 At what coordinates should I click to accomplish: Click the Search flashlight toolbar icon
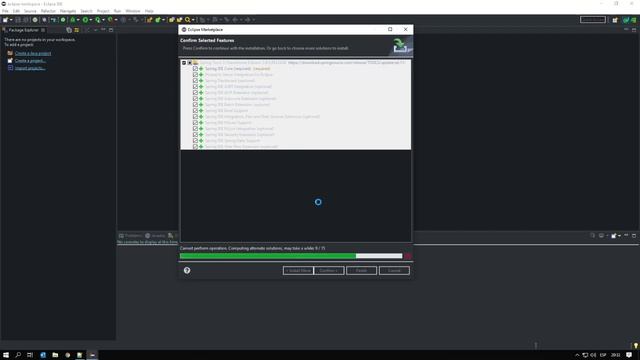[x=188, y=20]
